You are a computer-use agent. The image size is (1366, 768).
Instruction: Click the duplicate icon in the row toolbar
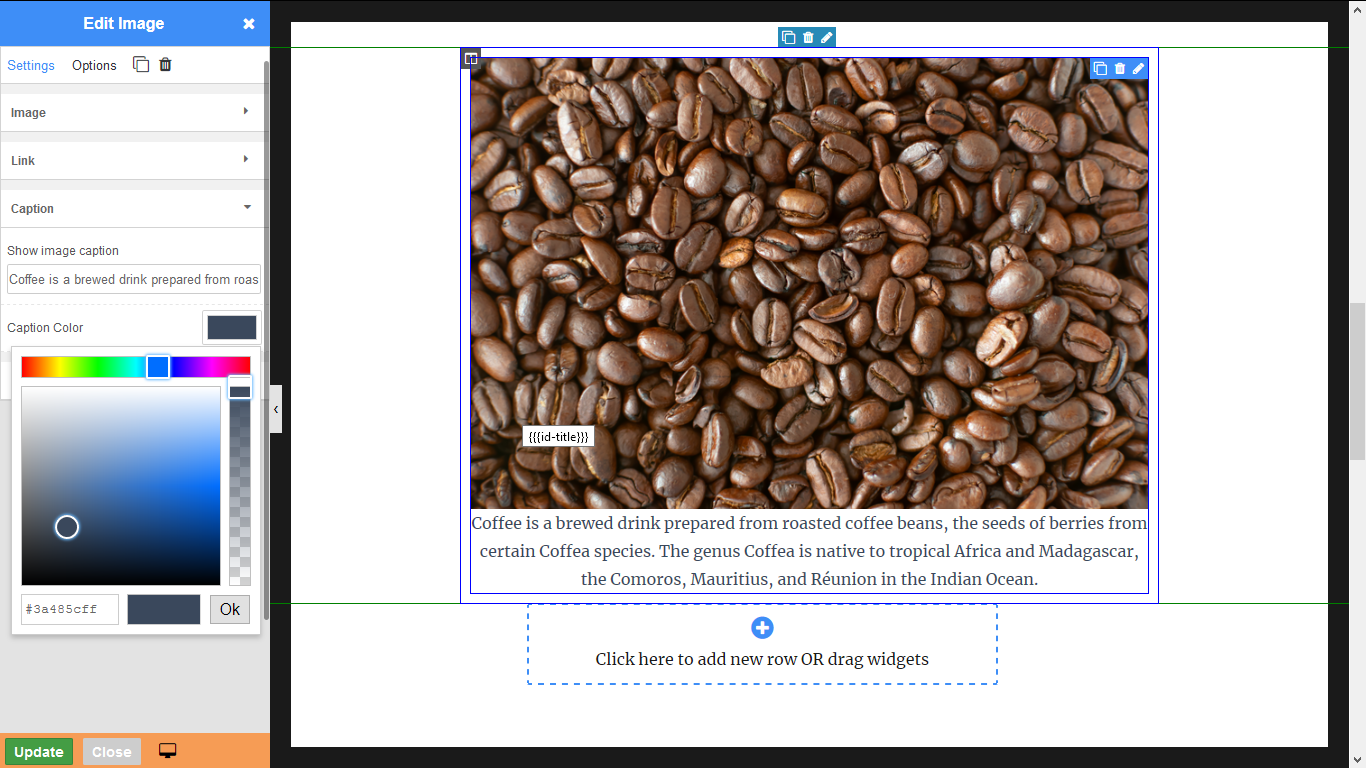(788, 38)
